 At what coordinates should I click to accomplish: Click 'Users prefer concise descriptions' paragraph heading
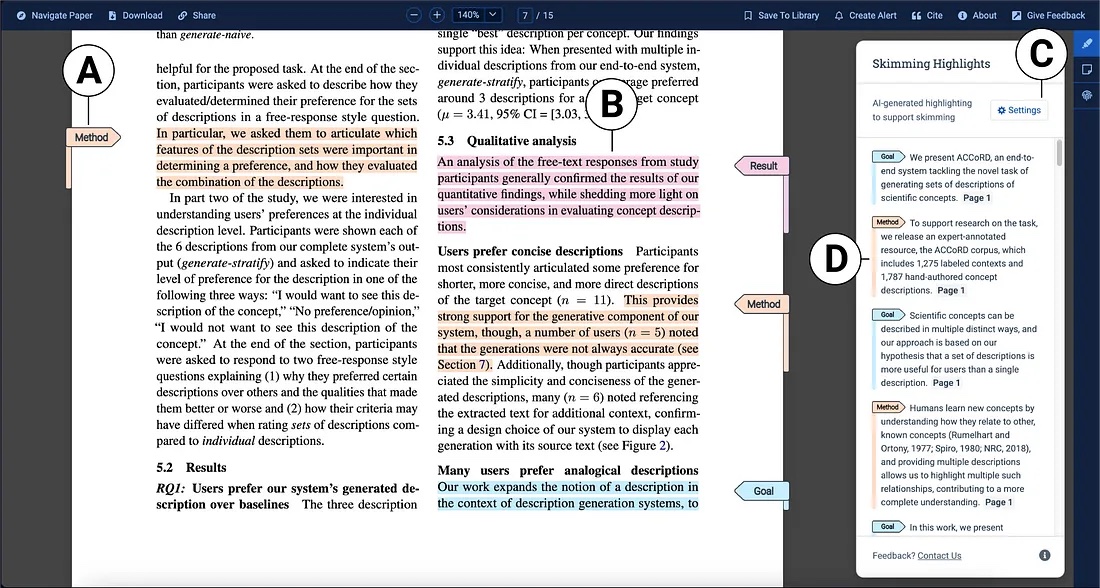click(530, 251)
